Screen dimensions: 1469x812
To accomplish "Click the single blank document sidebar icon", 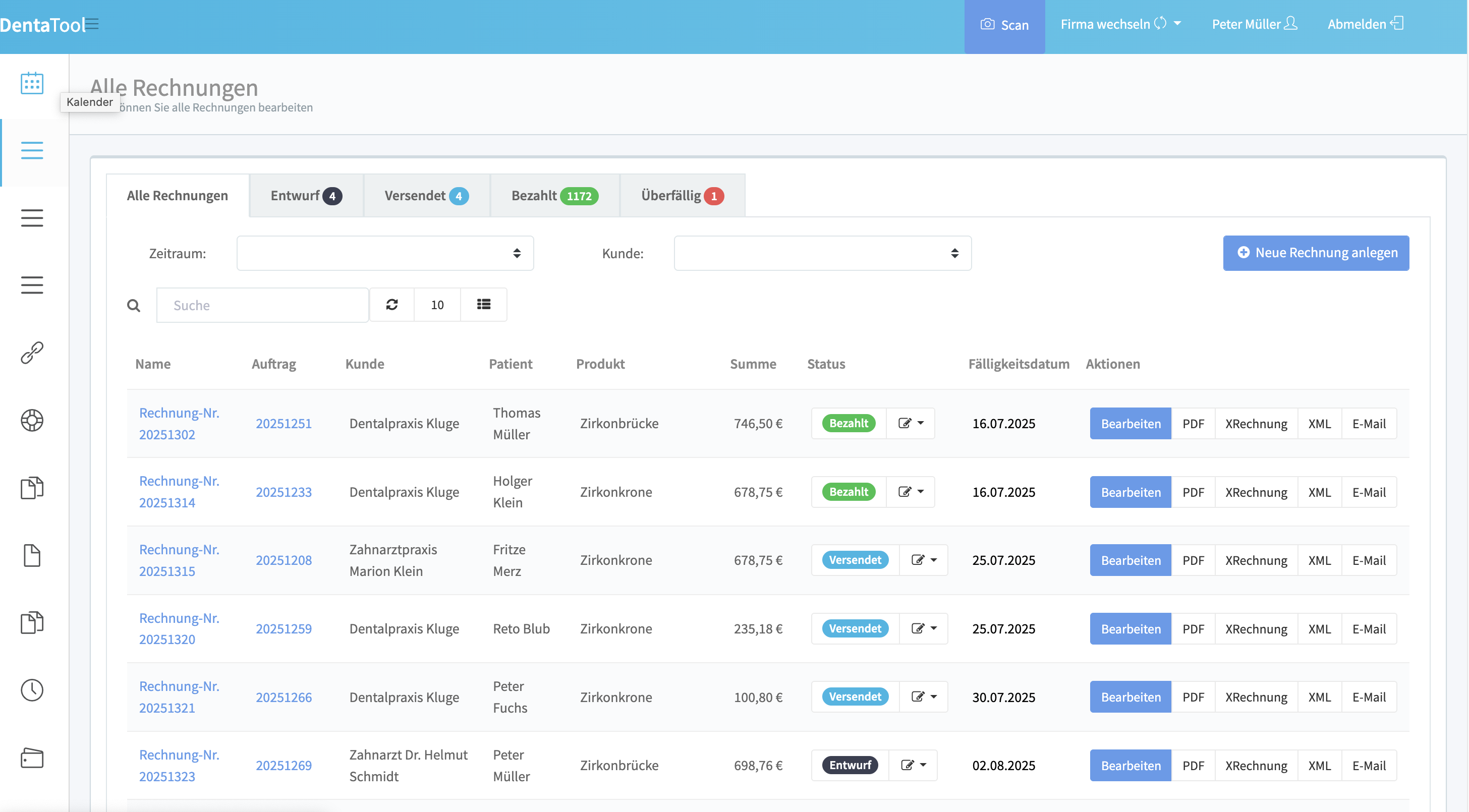I will [x=32, y=555].
